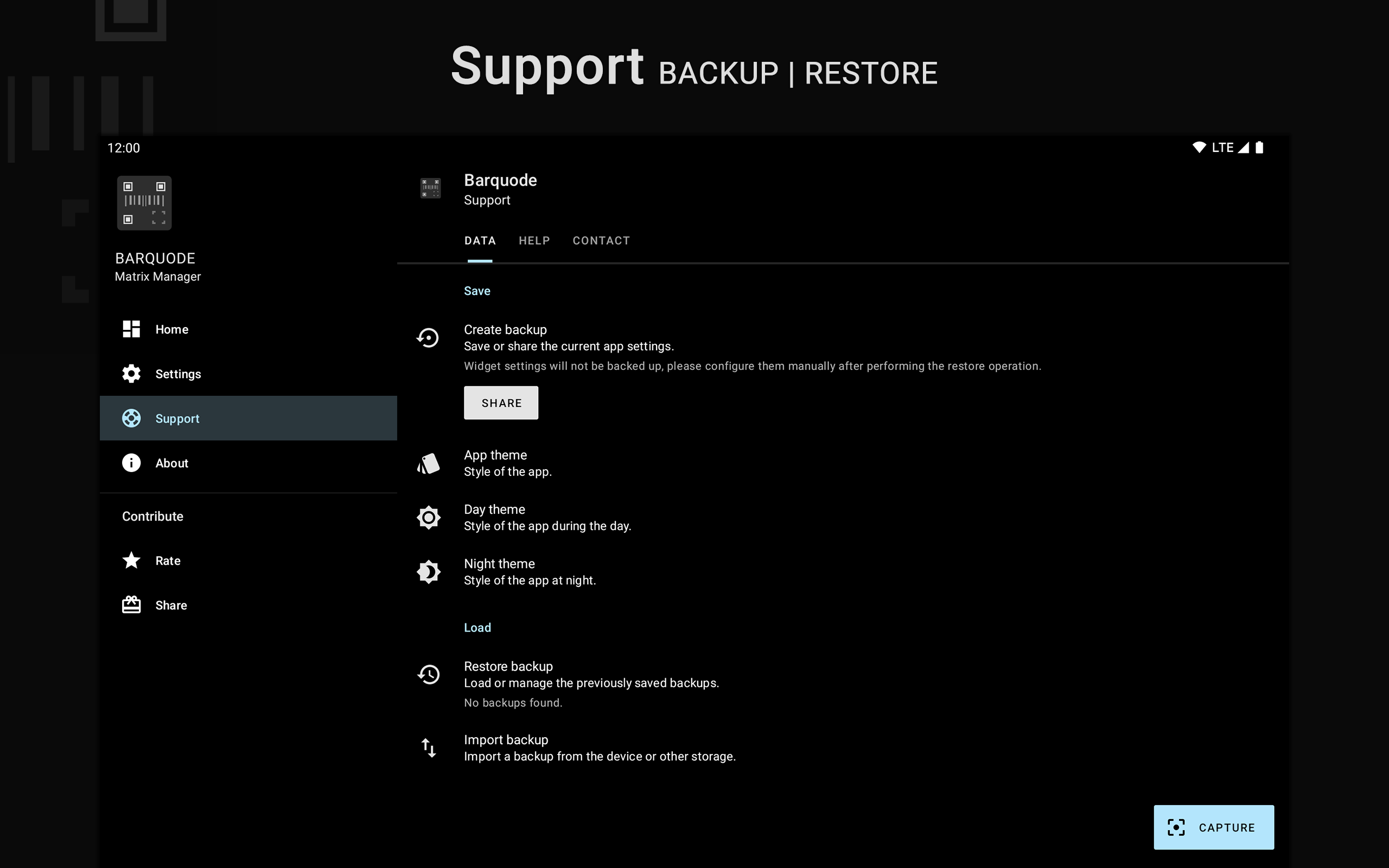This screenshot has width=1389, height=868.
Task: Select the App theme icon
Action: tap(428, 463)
